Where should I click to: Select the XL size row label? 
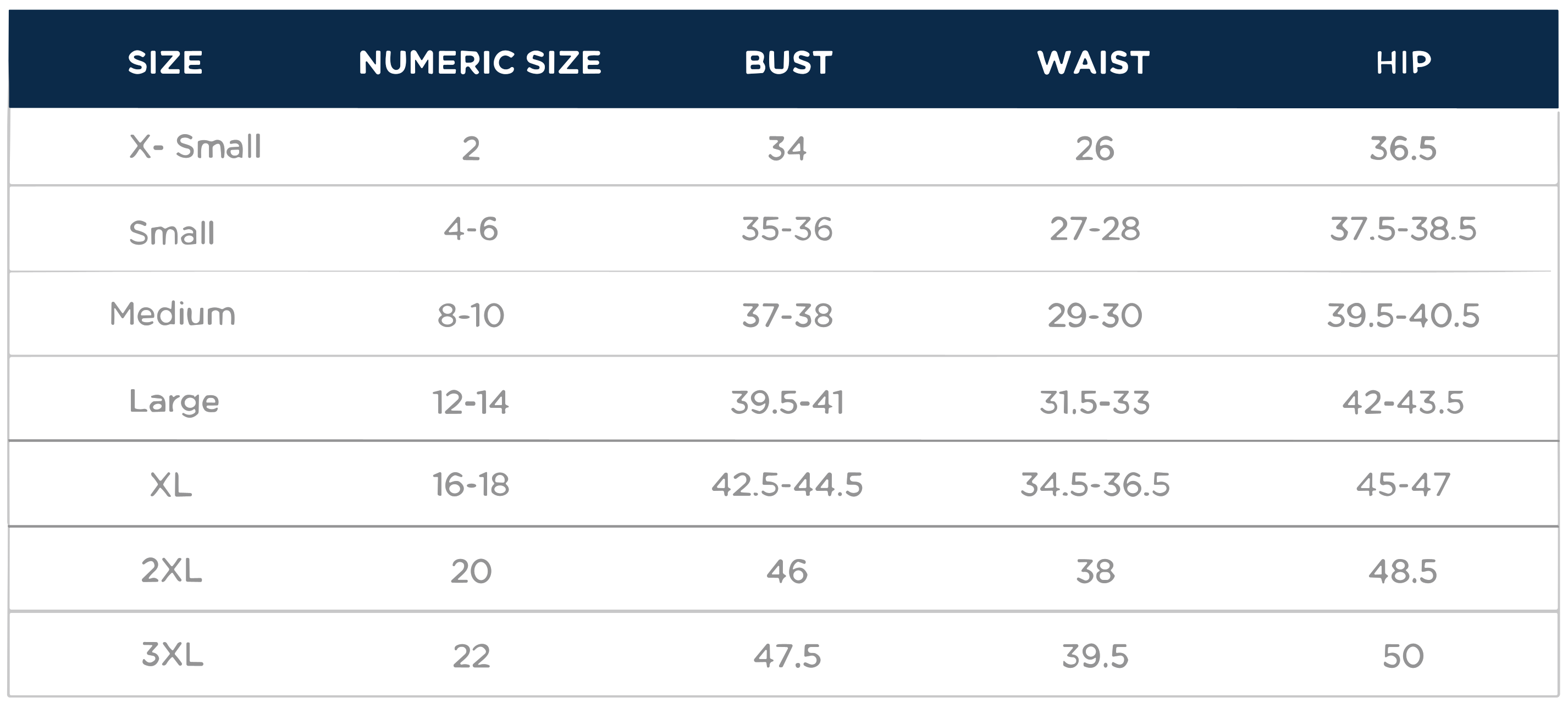tap(171, 485)
